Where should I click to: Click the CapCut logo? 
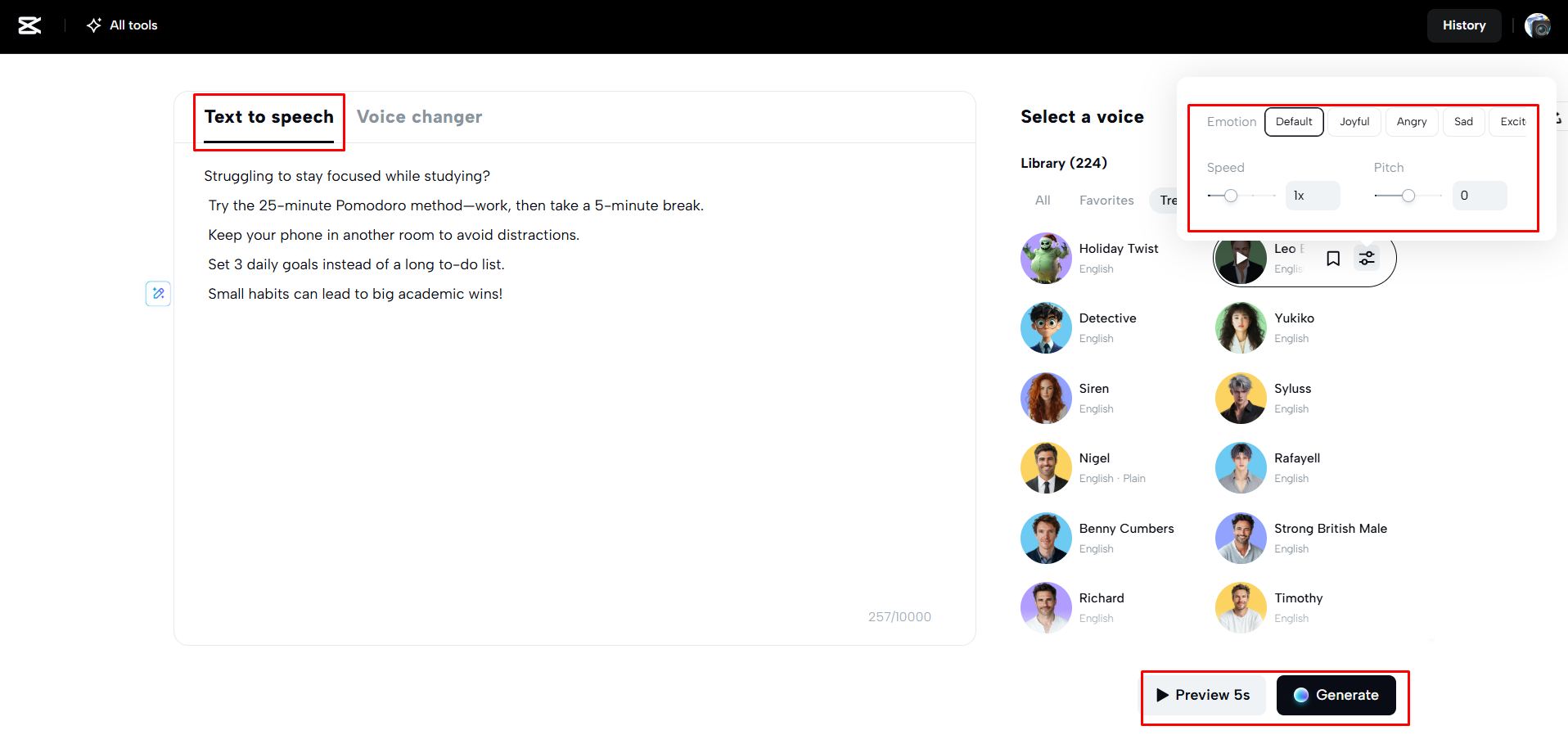pos(29,25)
